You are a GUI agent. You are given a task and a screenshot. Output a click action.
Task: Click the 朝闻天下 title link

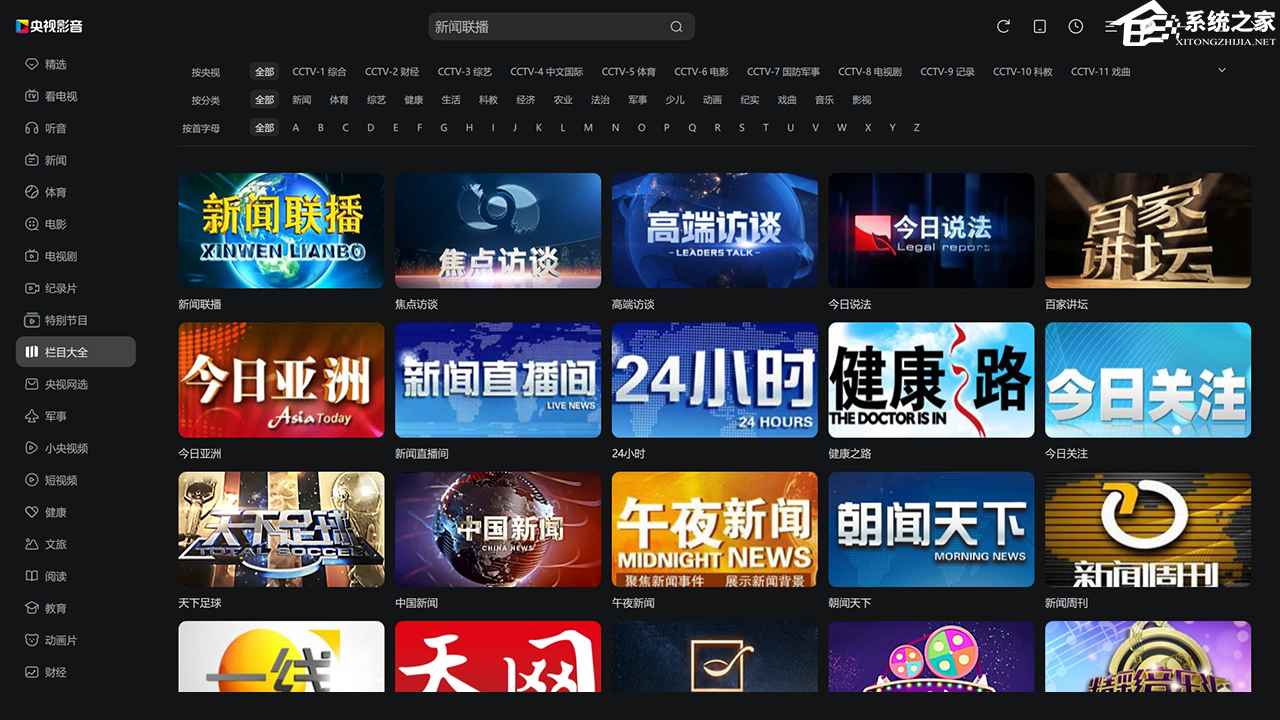[849, 603]
